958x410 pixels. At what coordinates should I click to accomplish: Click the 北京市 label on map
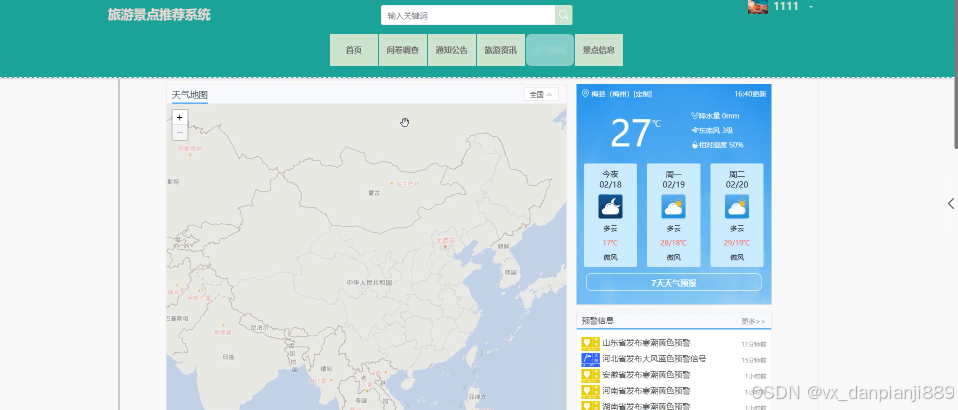click(x=445, y=241)
